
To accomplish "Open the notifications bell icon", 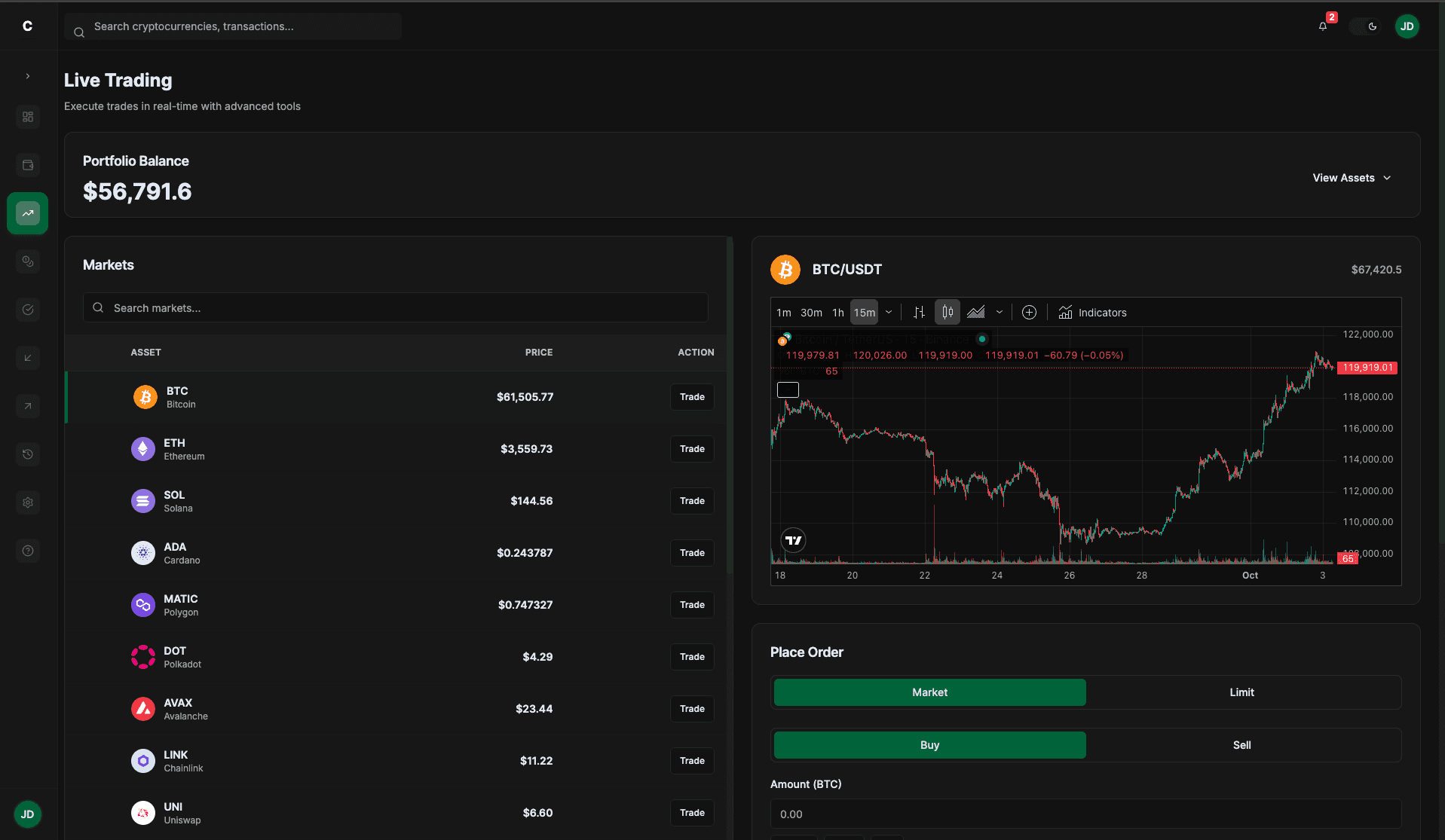I will [1321, 26].
